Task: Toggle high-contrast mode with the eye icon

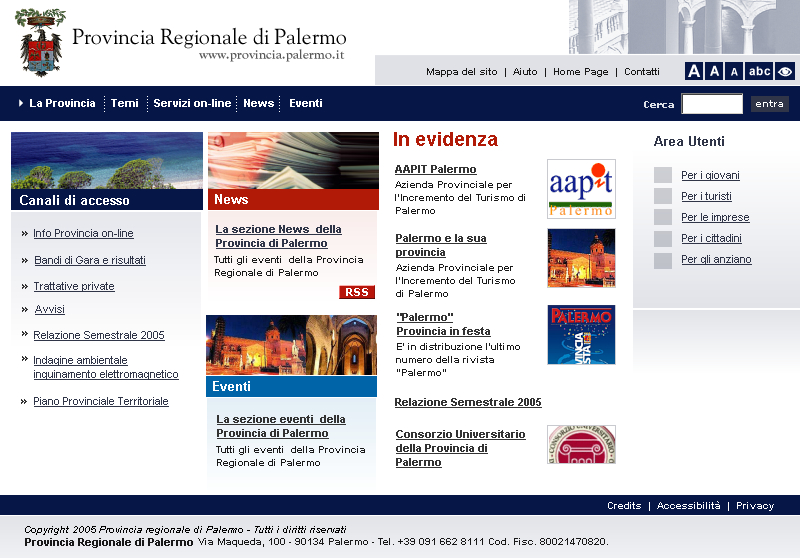Action: click(785, 71)
